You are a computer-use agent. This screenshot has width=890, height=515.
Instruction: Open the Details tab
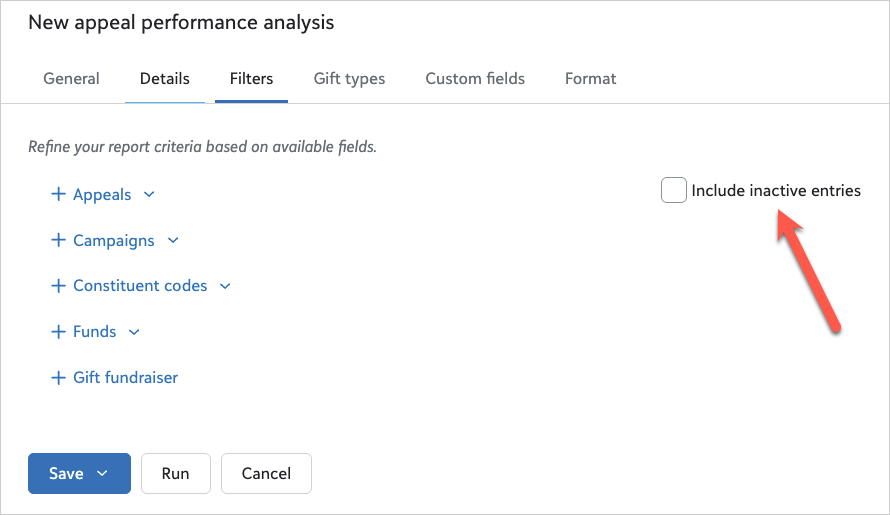click(x=165, y=78)
